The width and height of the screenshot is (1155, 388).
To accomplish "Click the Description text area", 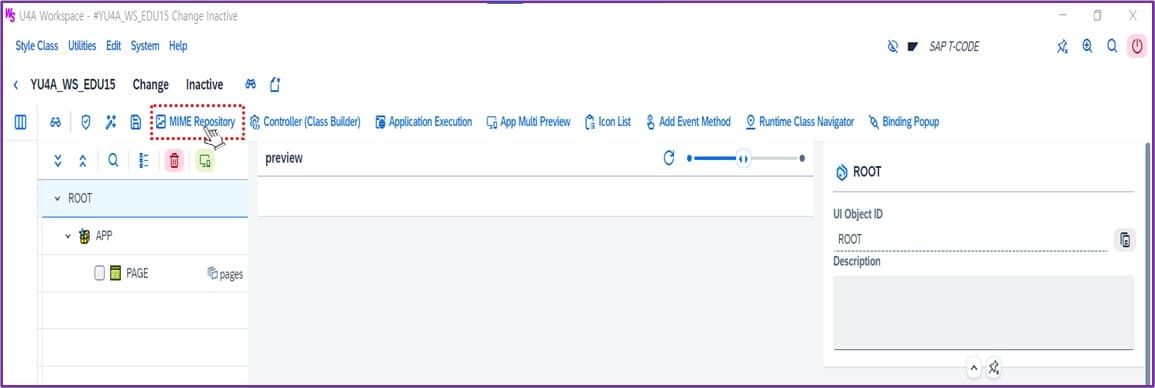I will pos(983,312).
